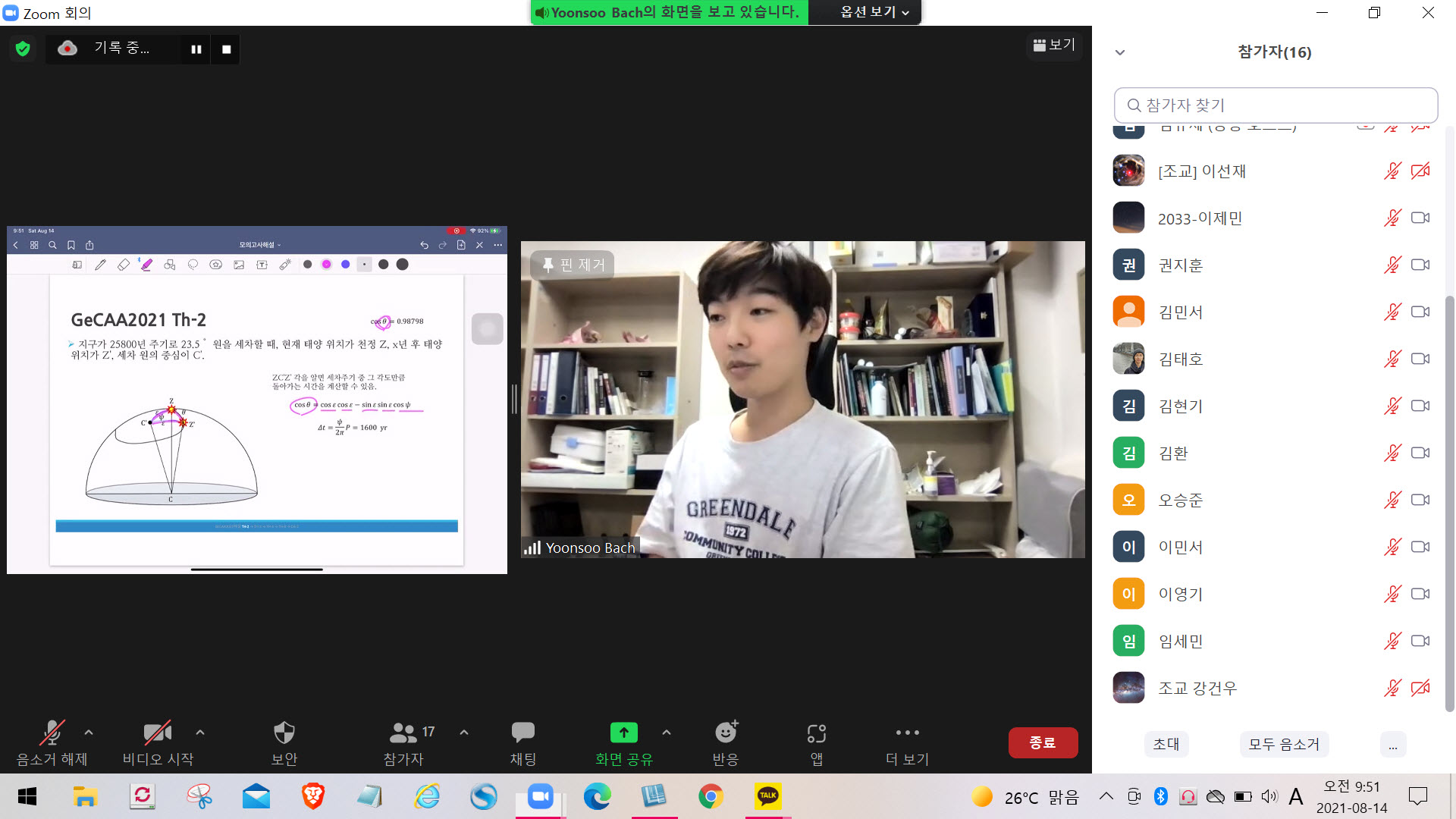Screen dimensions: 1456x819
Task: Open the 보기 view layout button
Action: pos(1054,45)
